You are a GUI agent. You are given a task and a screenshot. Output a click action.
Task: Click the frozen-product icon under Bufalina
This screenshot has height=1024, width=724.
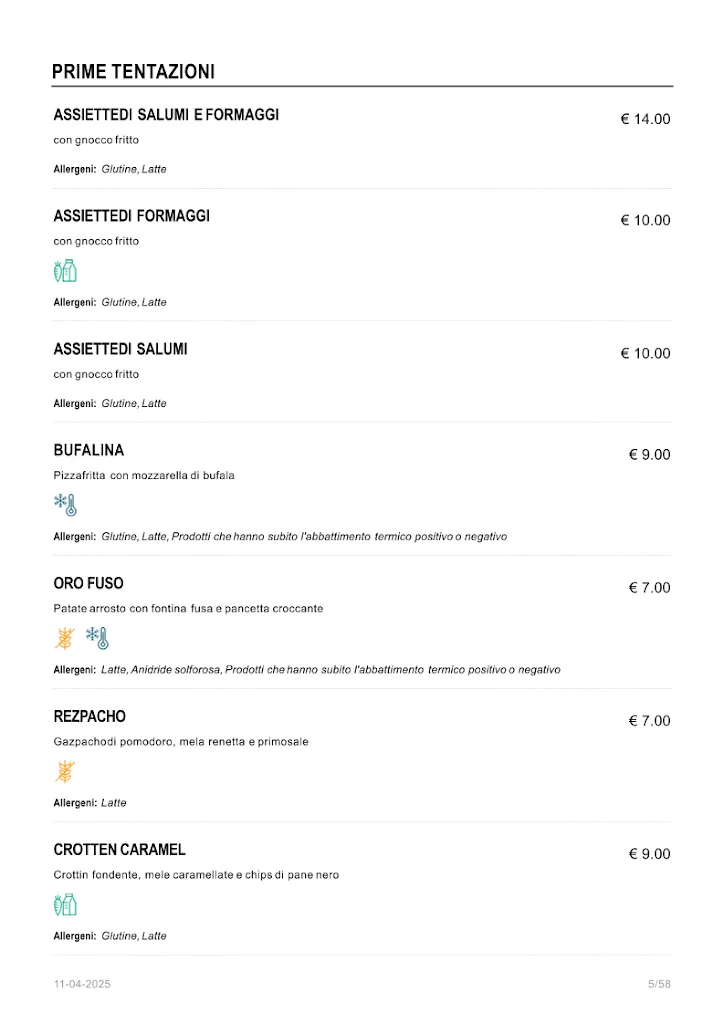coord(65,505)
